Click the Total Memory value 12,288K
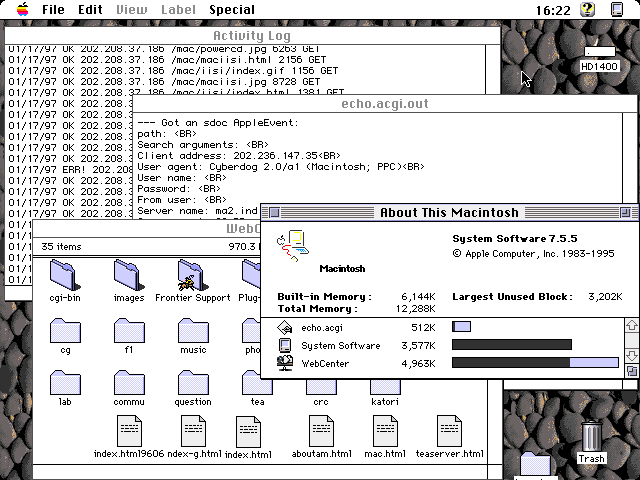The height and width of the screenshot is (480, 640). pos(416,309)
